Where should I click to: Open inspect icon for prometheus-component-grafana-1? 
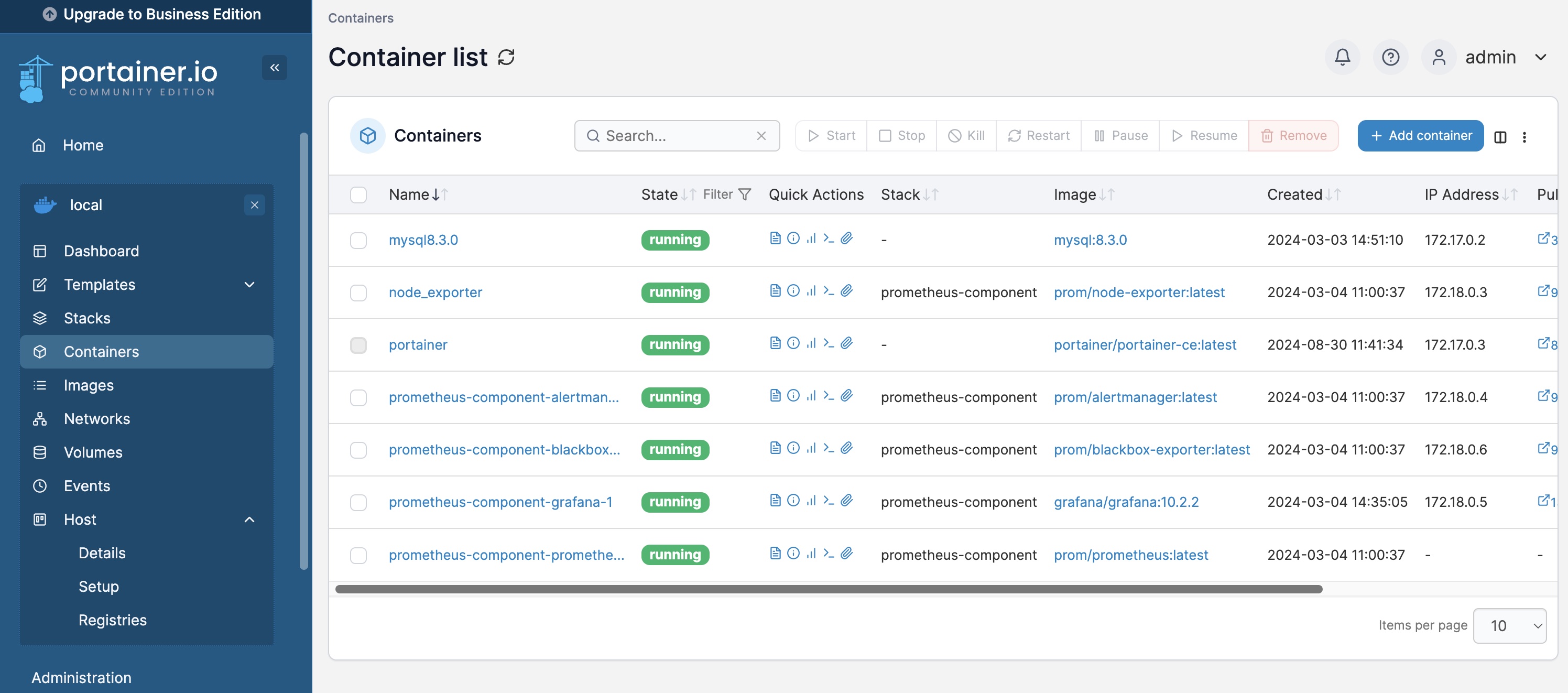coord(792,500)
